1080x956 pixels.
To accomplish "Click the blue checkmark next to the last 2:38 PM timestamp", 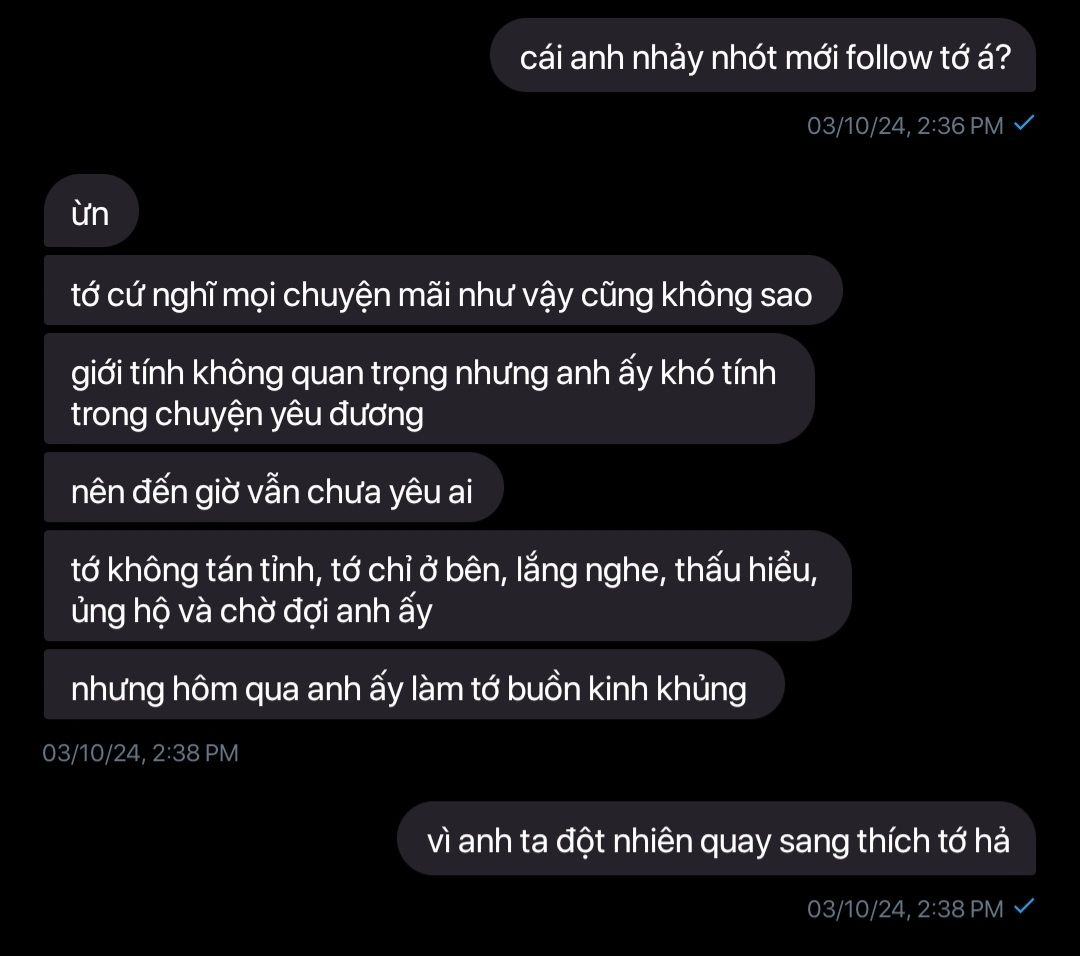I will 1024,906.
